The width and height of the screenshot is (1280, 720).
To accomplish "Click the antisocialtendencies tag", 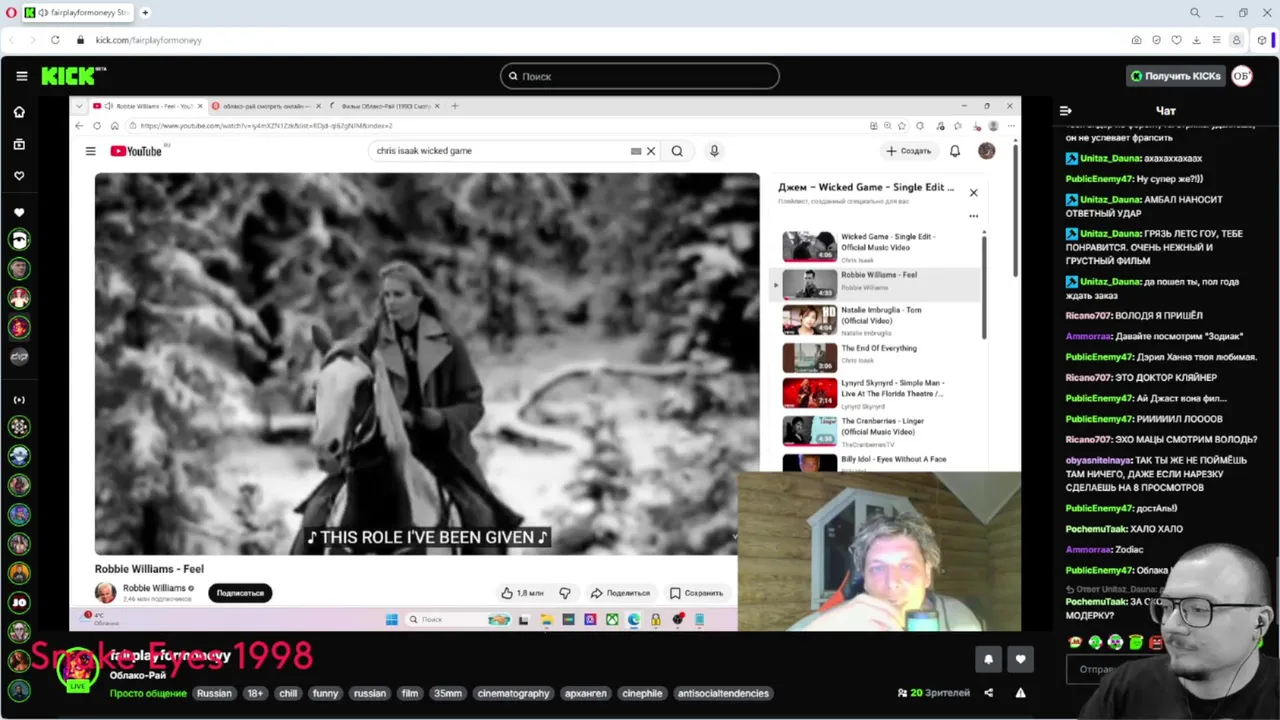I will [723, 693].
